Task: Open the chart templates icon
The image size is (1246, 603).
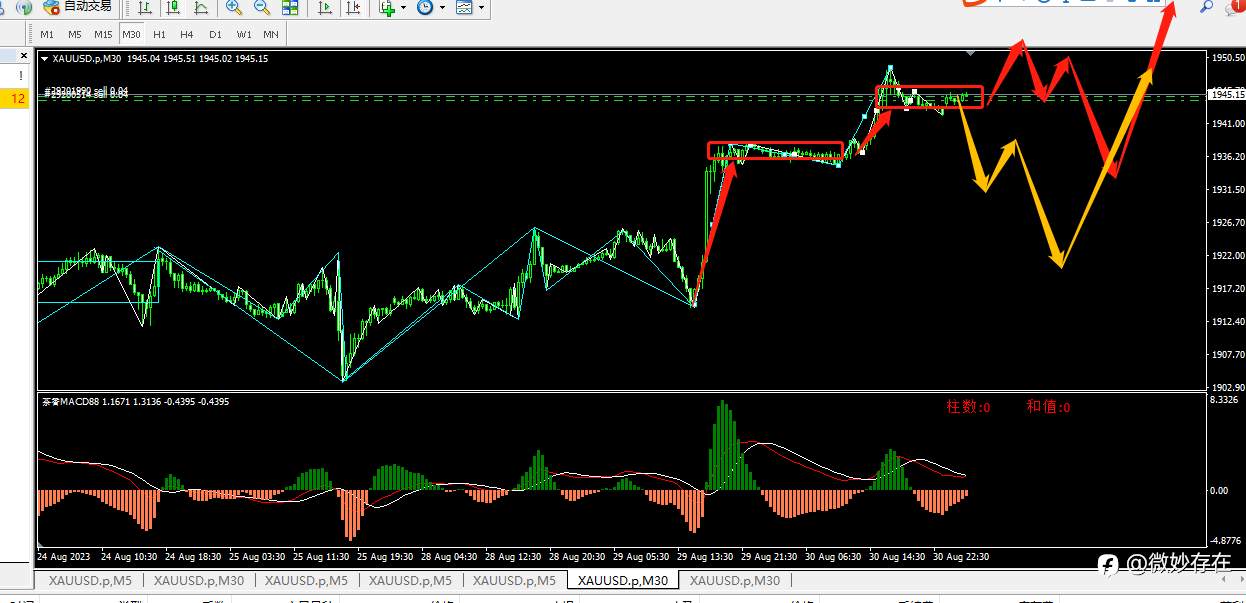Action: [464, 8]
